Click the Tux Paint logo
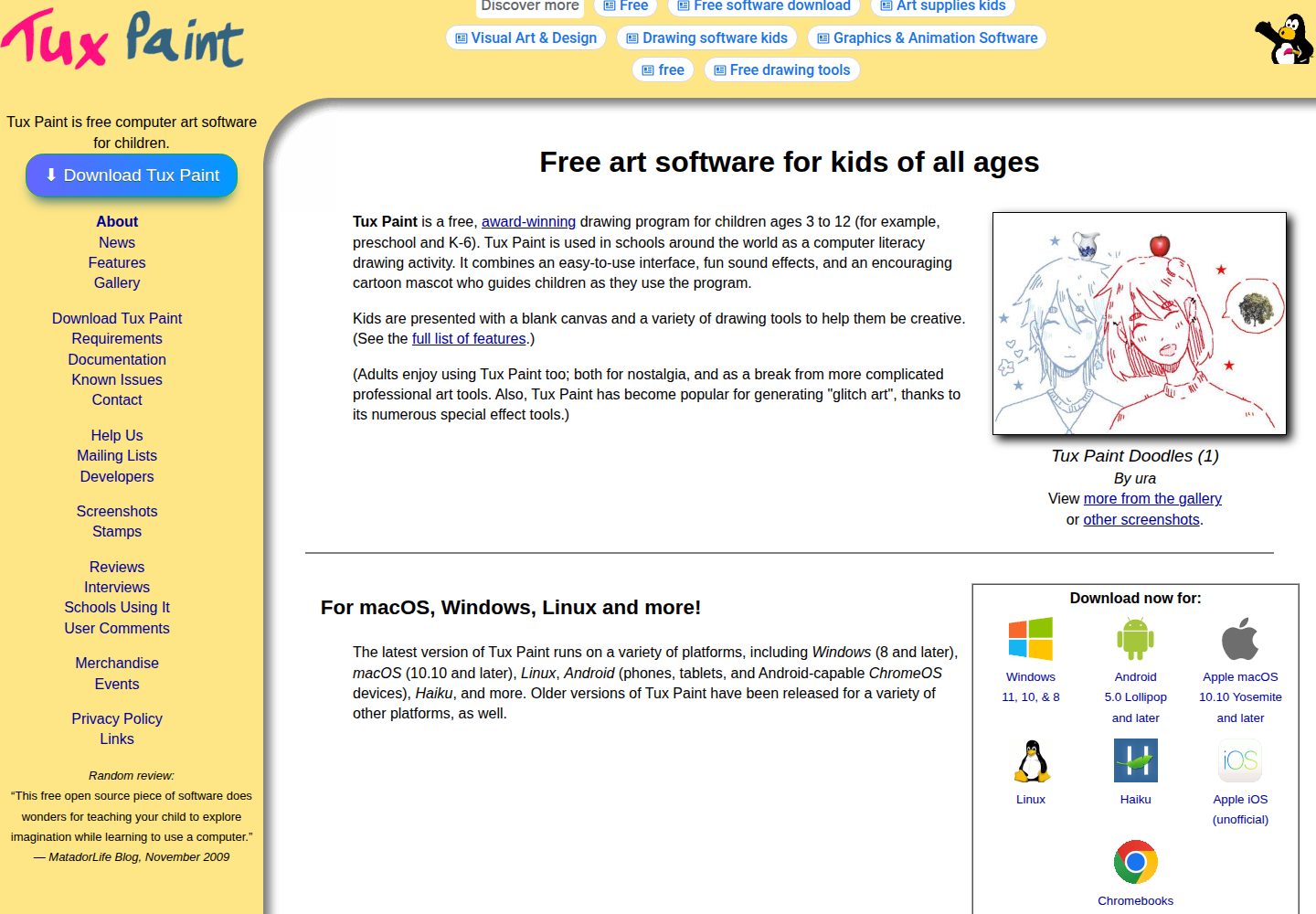Screen dimensions: 1316x914 (x=122, y=39)
